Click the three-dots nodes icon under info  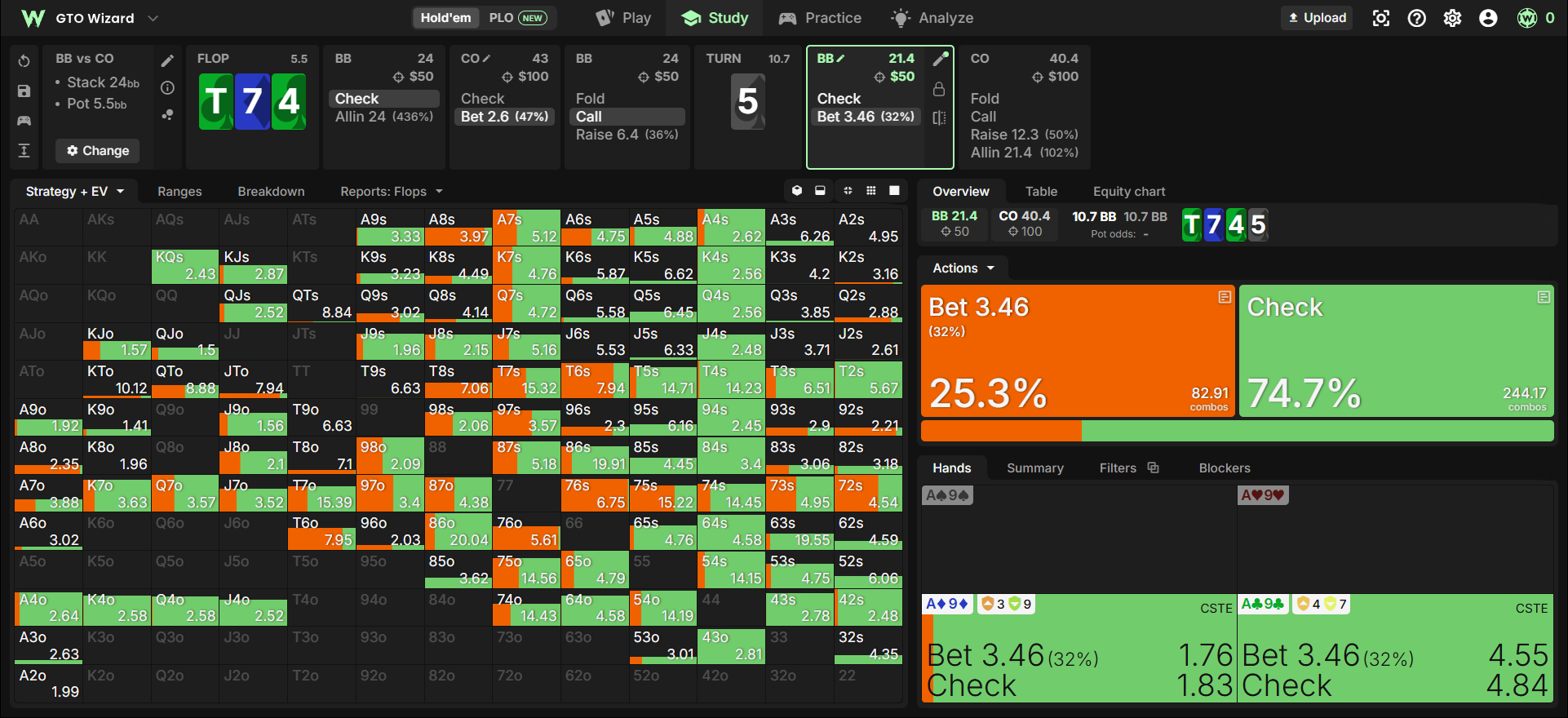pos(167,115)
